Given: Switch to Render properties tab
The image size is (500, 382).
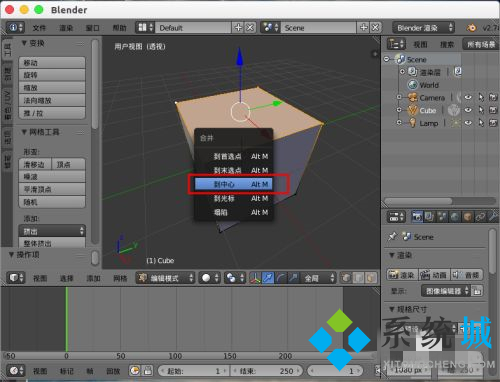Looking at the screenshot, I should (417, 217).
